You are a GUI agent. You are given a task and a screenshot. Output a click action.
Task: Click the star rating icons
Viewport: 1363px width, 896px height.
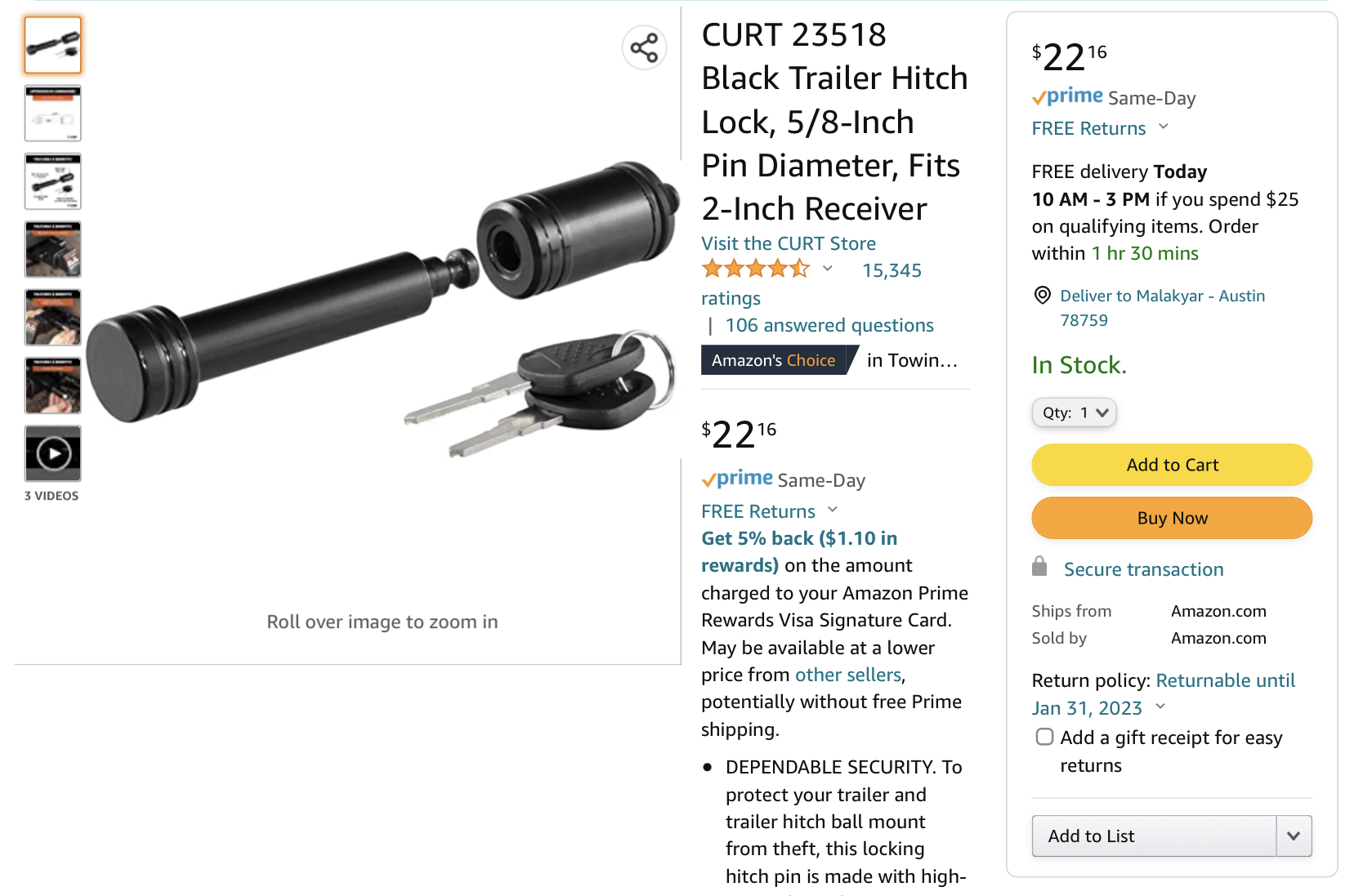pos(756,269)
